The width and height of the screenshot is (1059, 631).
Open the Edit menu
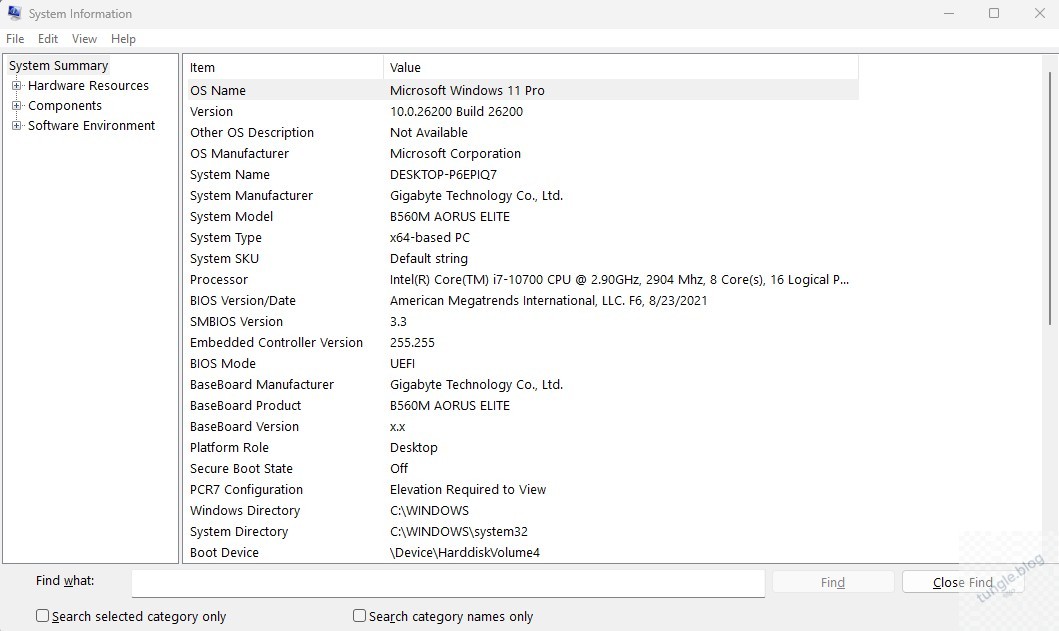pos(47,39)
